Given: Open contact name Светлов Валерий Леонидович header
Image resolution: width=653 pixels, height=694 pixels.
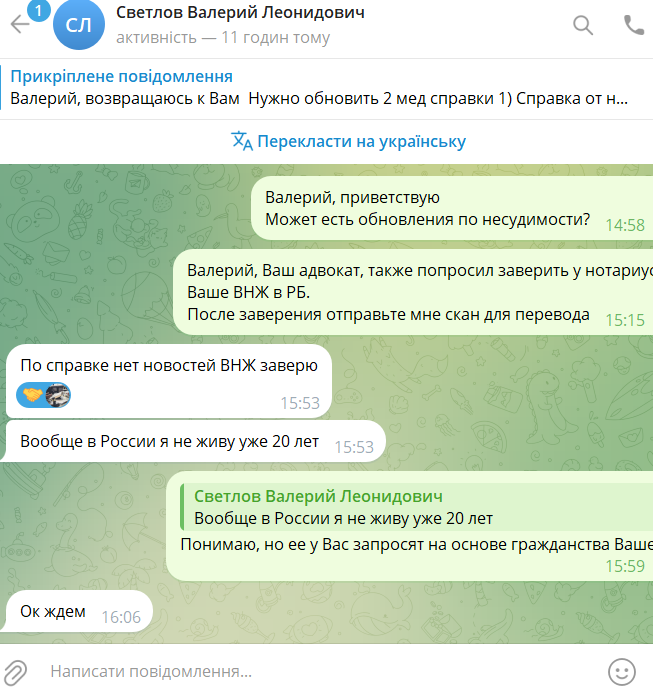Looking at the screenshot, I should pos(240,13).
